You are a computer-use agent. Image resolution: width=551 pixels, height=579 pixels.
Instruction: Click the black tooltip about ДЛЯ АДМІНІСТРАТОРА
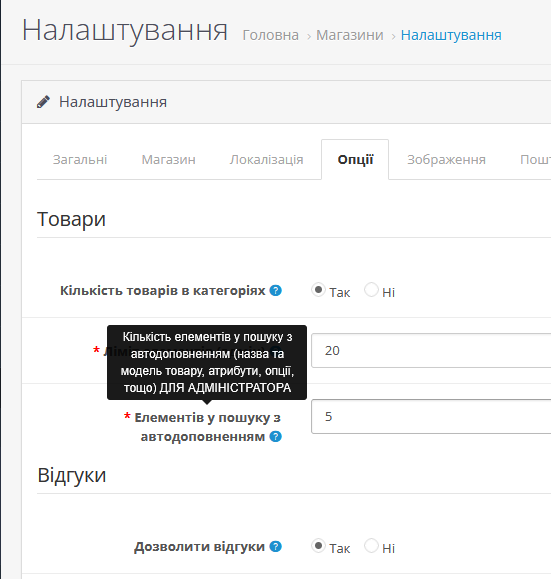click(207, 362)
